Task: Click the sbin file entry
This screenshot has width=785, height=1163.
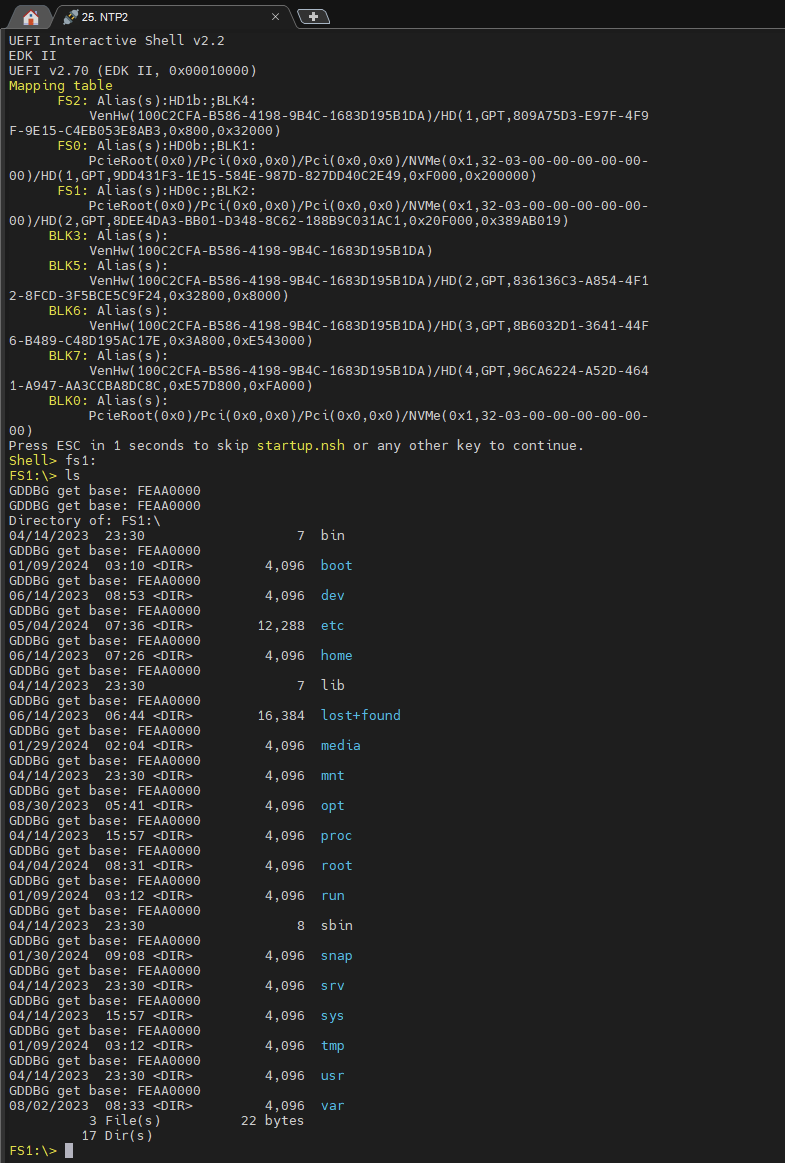Action: click(x=336, y=925)
